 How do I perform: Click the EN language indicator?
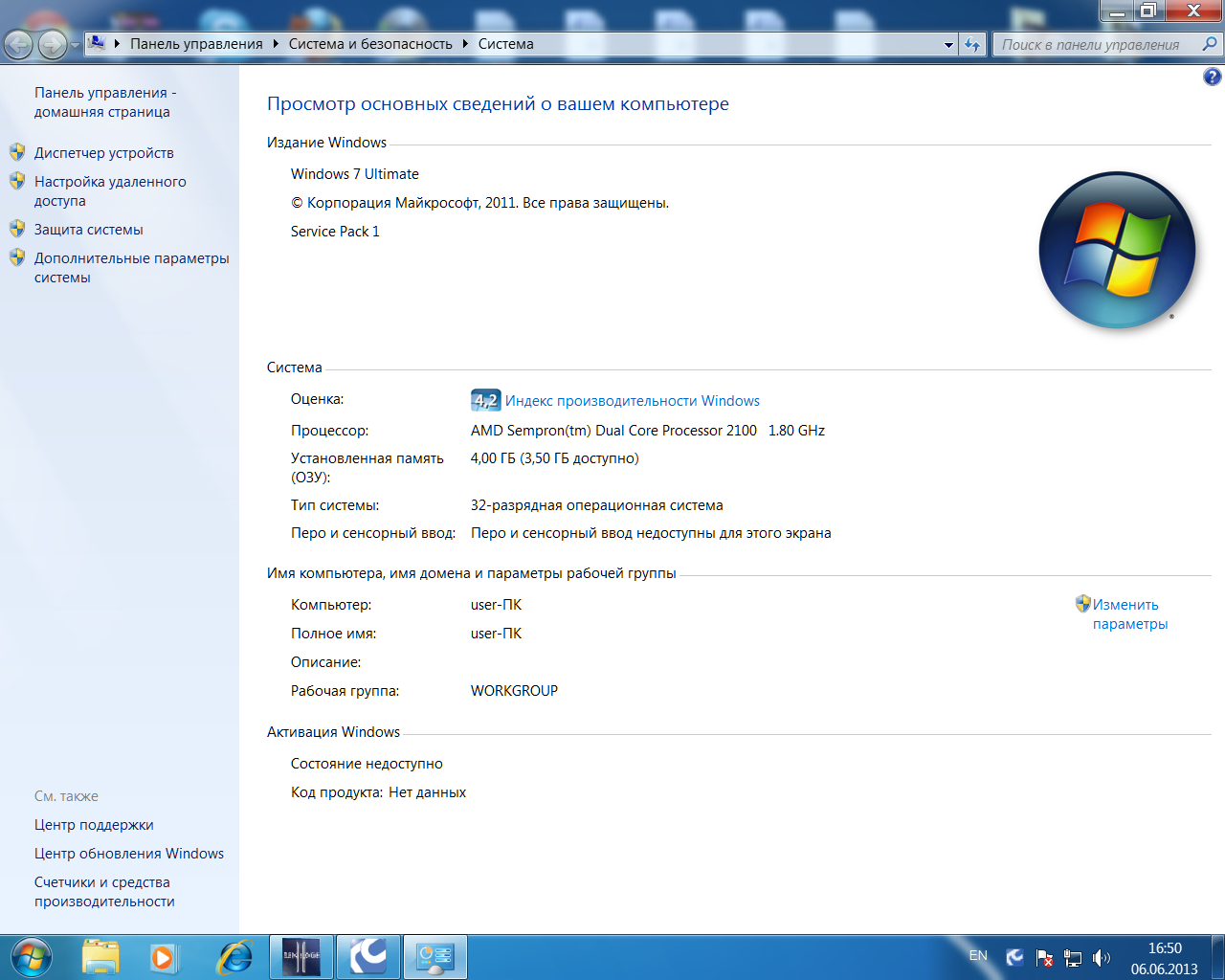[978, 955]
